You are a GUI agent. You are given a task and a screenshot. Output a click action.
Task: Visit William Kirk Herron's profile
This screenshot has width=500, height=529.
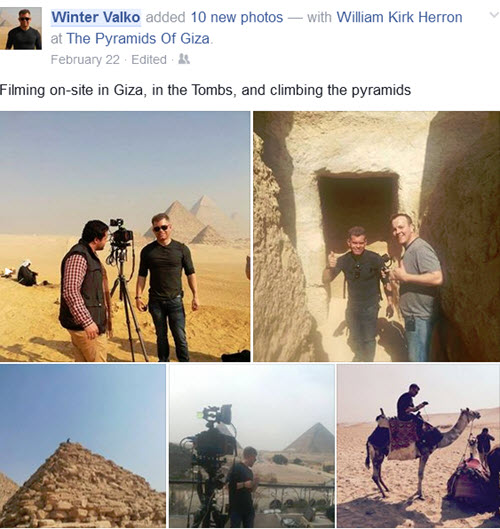(399, 17)
